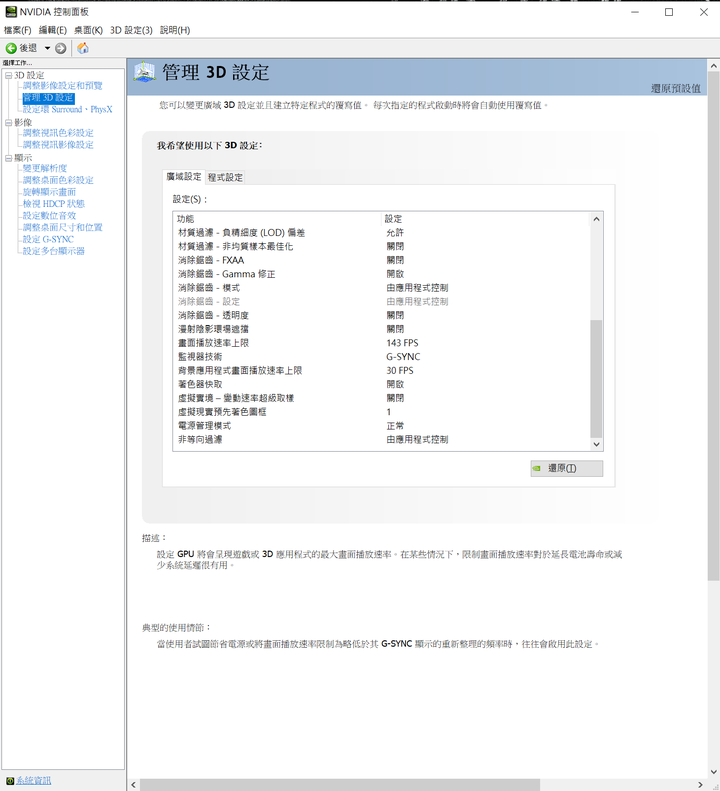The image size is (720, 791).
Task: Select the 電源管理模式 row
Action: click(x=381, y=426)
